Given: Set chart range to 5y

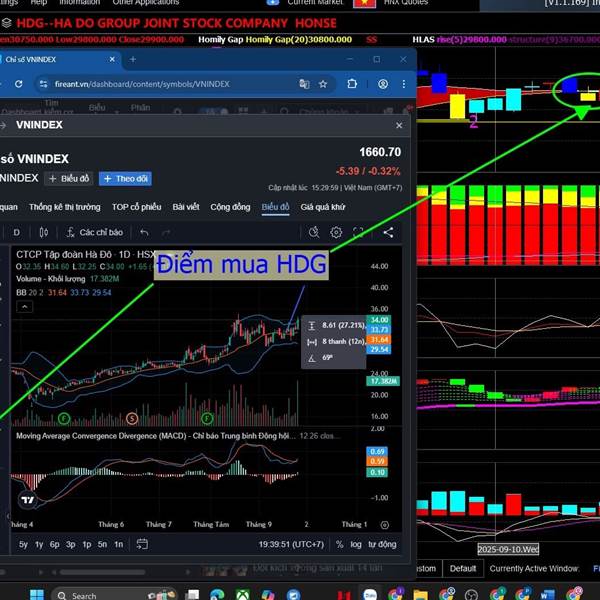Looking at the screenshot, I should pos(23,544).
